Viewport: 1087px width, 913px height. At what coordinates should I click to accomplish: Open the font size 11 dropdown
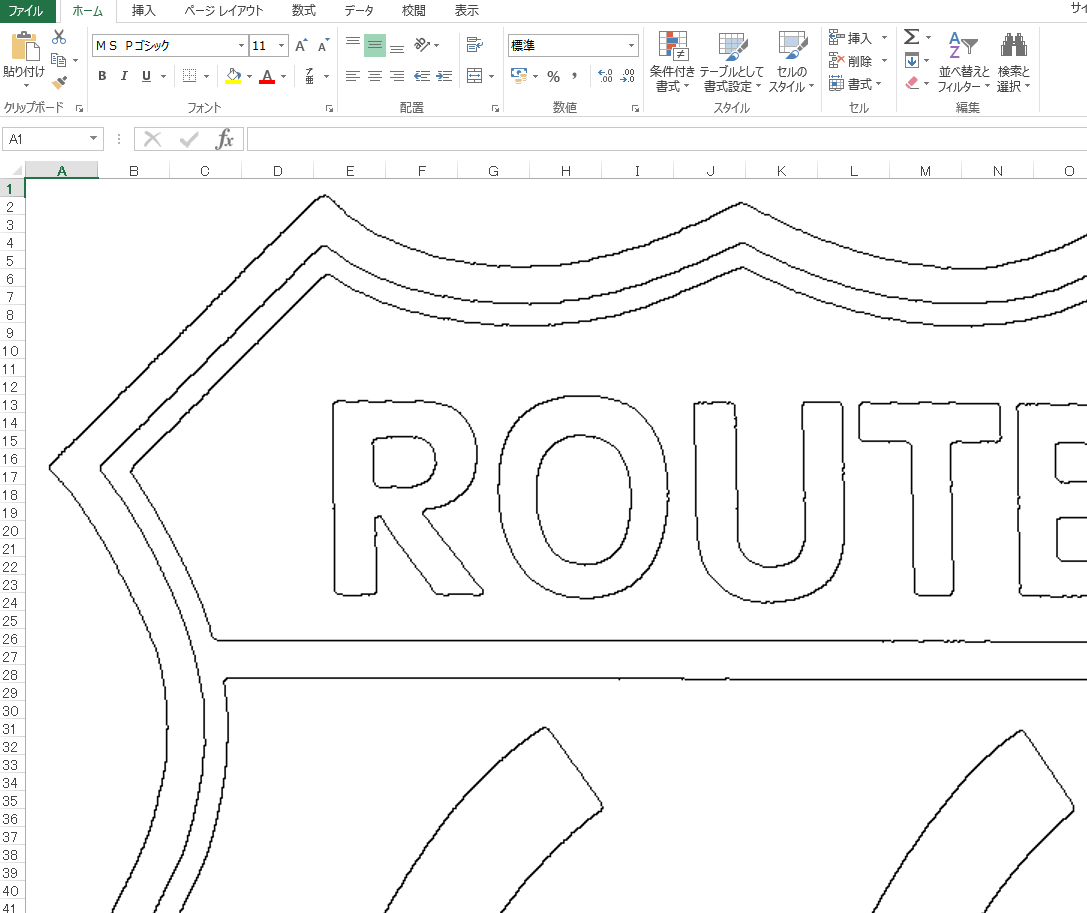(281, 46)
